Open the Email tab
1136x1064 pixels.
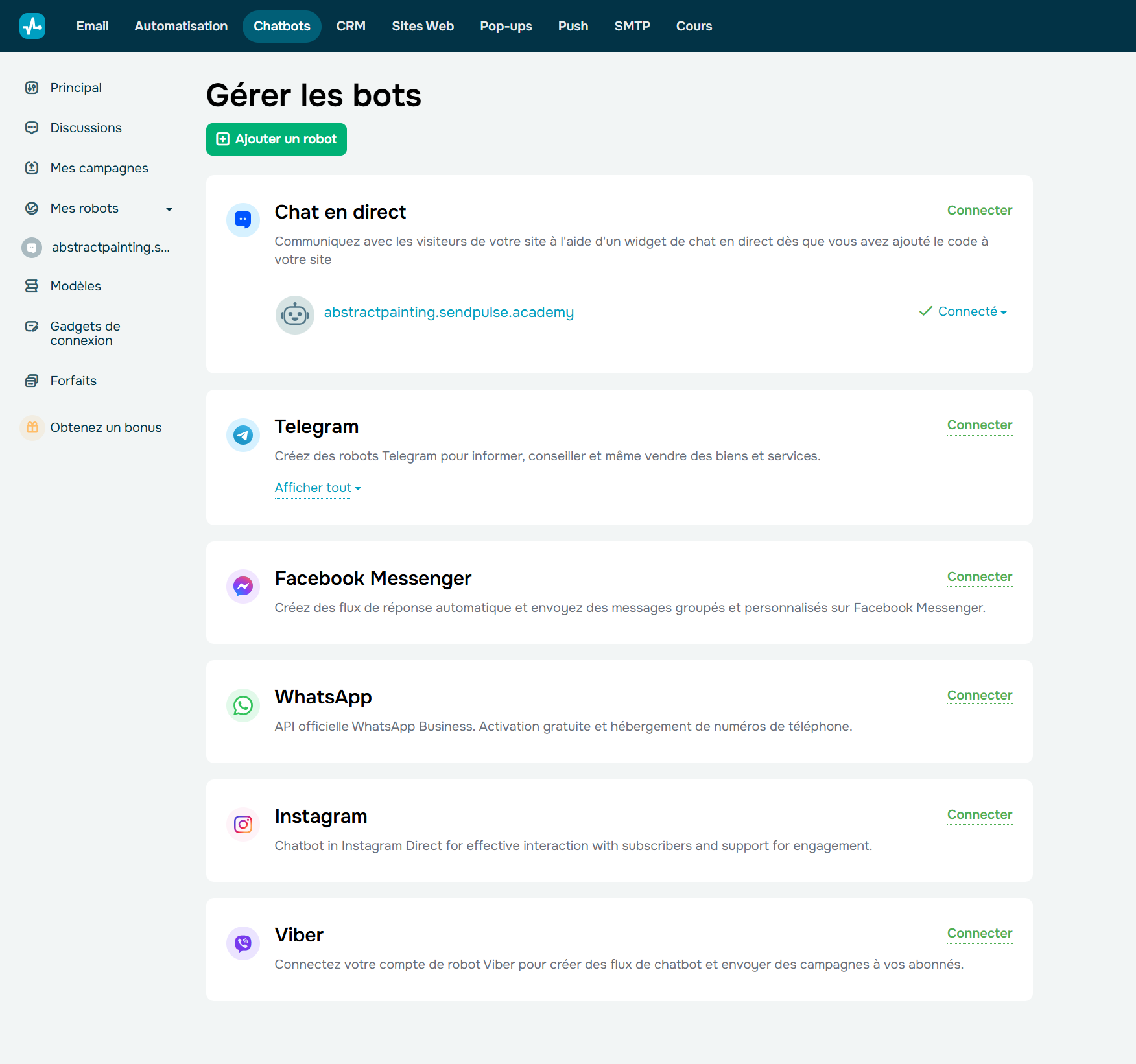coord(93,26)
